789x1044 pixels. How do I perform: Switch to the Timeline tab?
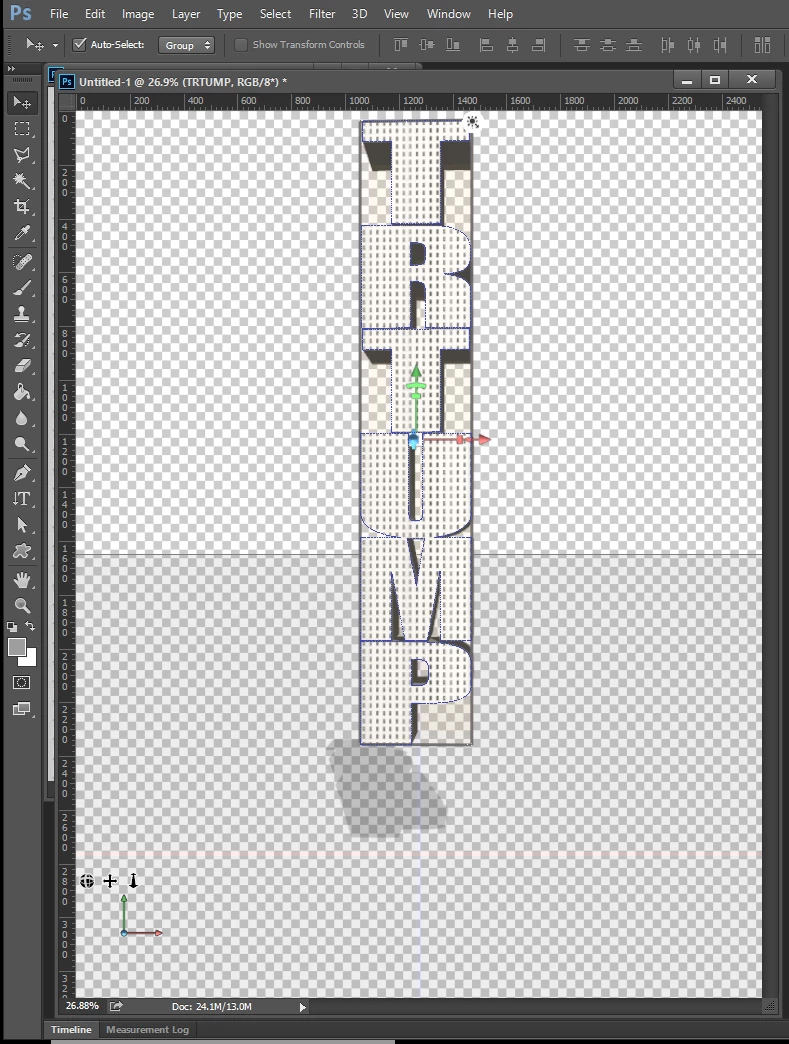(x=71, y=1029)
